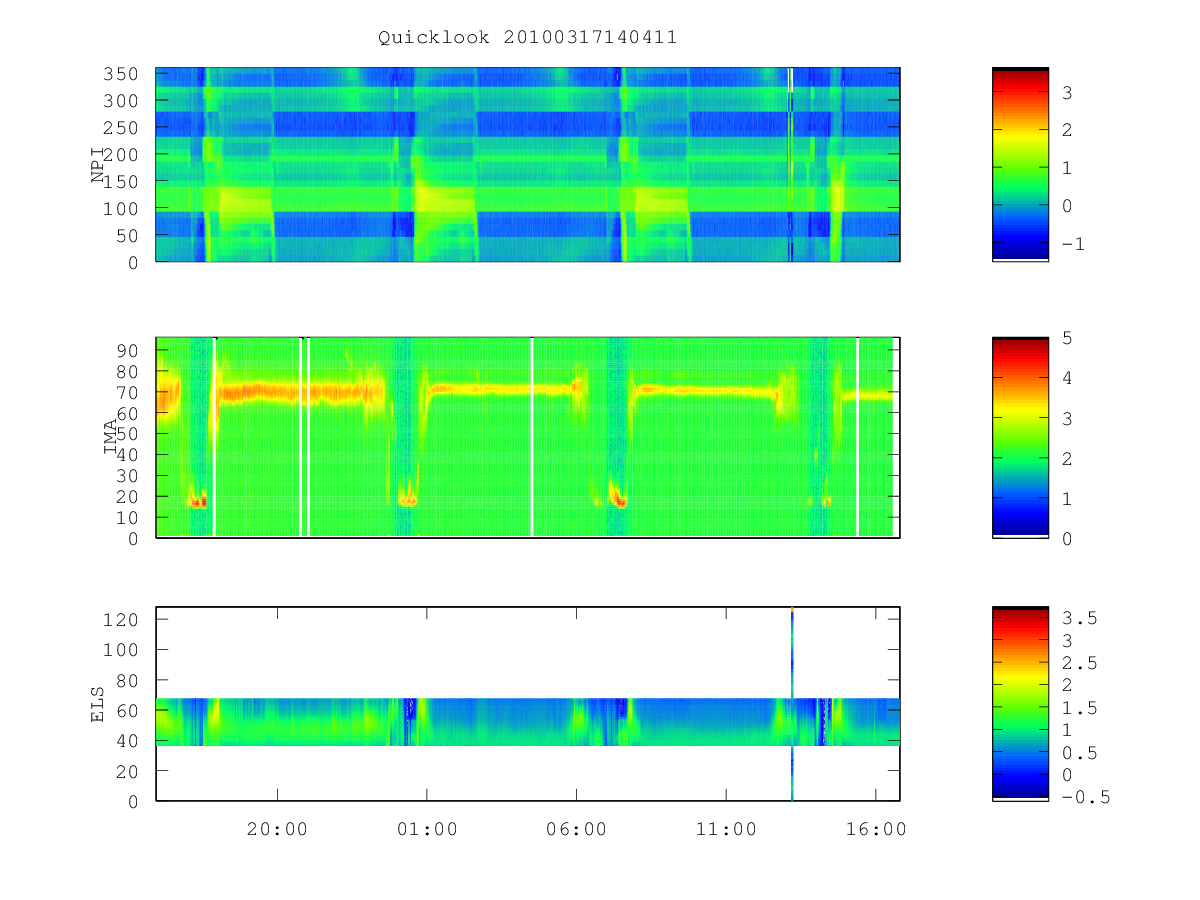The image size is (1200, 900).
Task: Click the 06:00 time axis label
Action: click(x=576, y=829)
